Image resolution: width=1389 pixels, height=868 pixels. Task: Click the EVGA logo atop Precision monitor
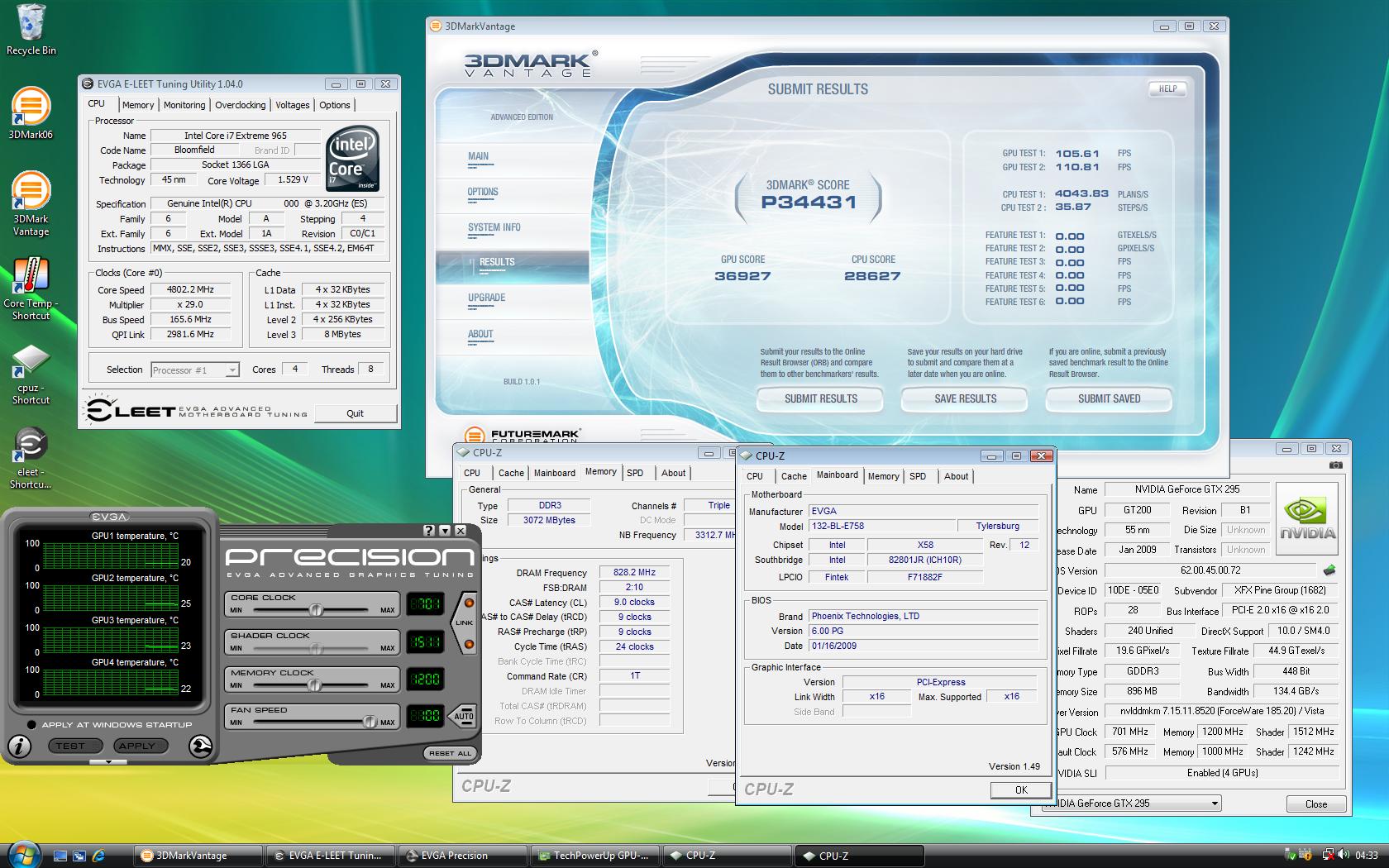click(x=110, y=517)
